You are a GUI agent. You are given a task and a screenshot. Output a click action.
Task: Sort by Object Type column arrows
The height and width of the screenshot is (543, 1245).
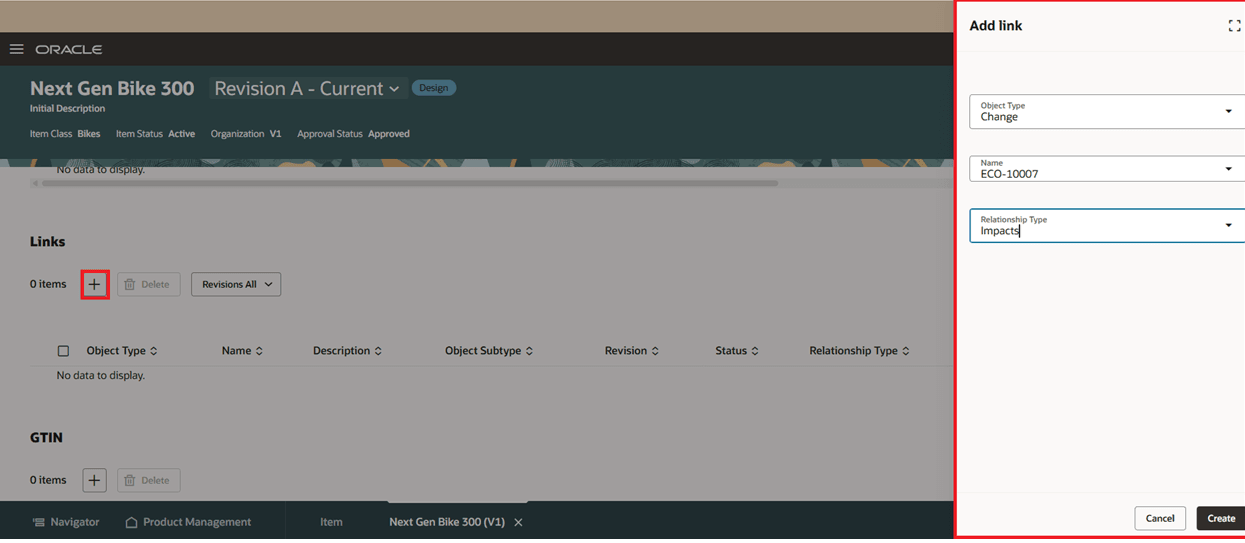point(154,351)
